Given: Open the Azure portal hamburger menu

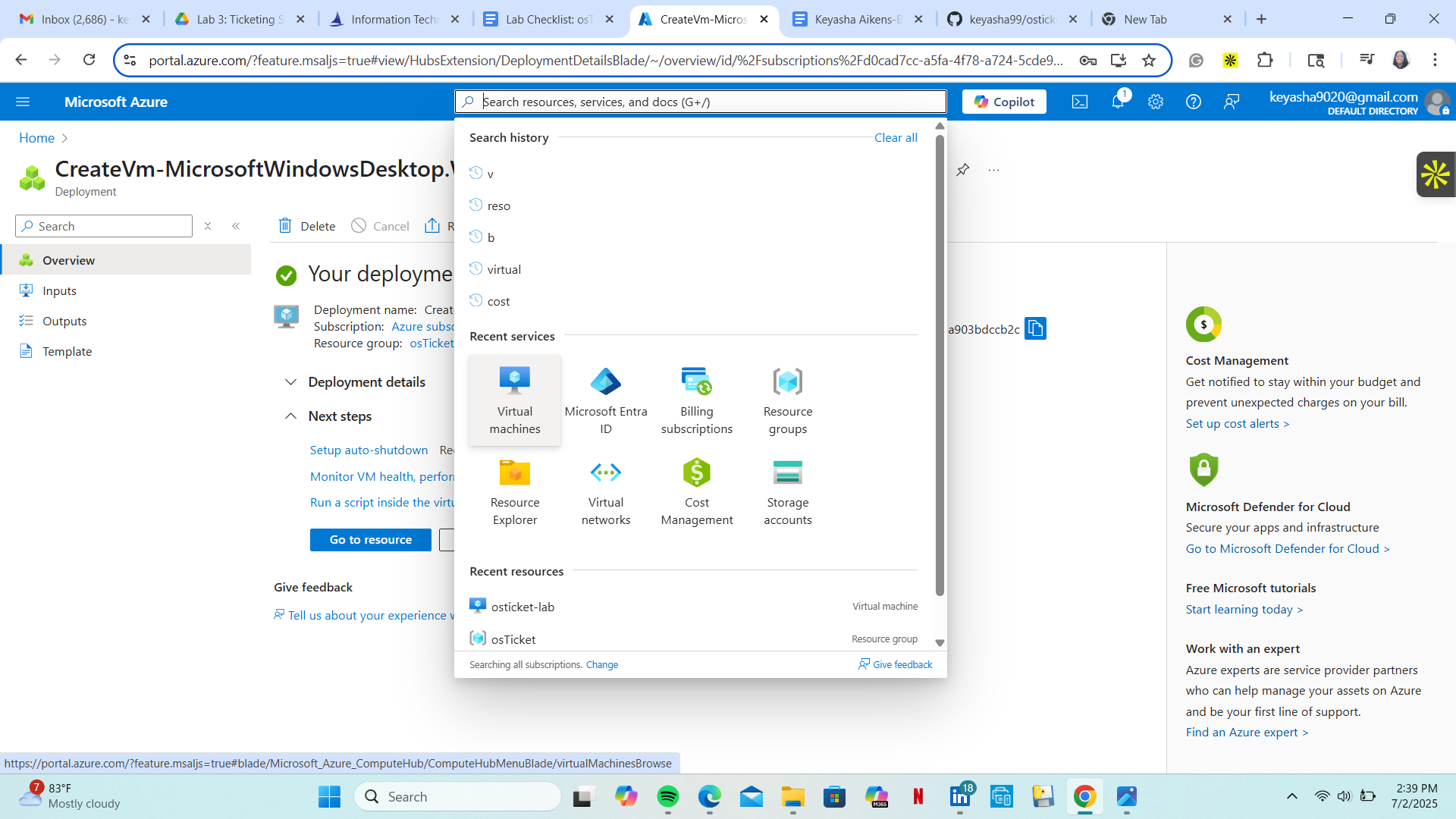Looking at the screenshot, I should click(23, 102).
